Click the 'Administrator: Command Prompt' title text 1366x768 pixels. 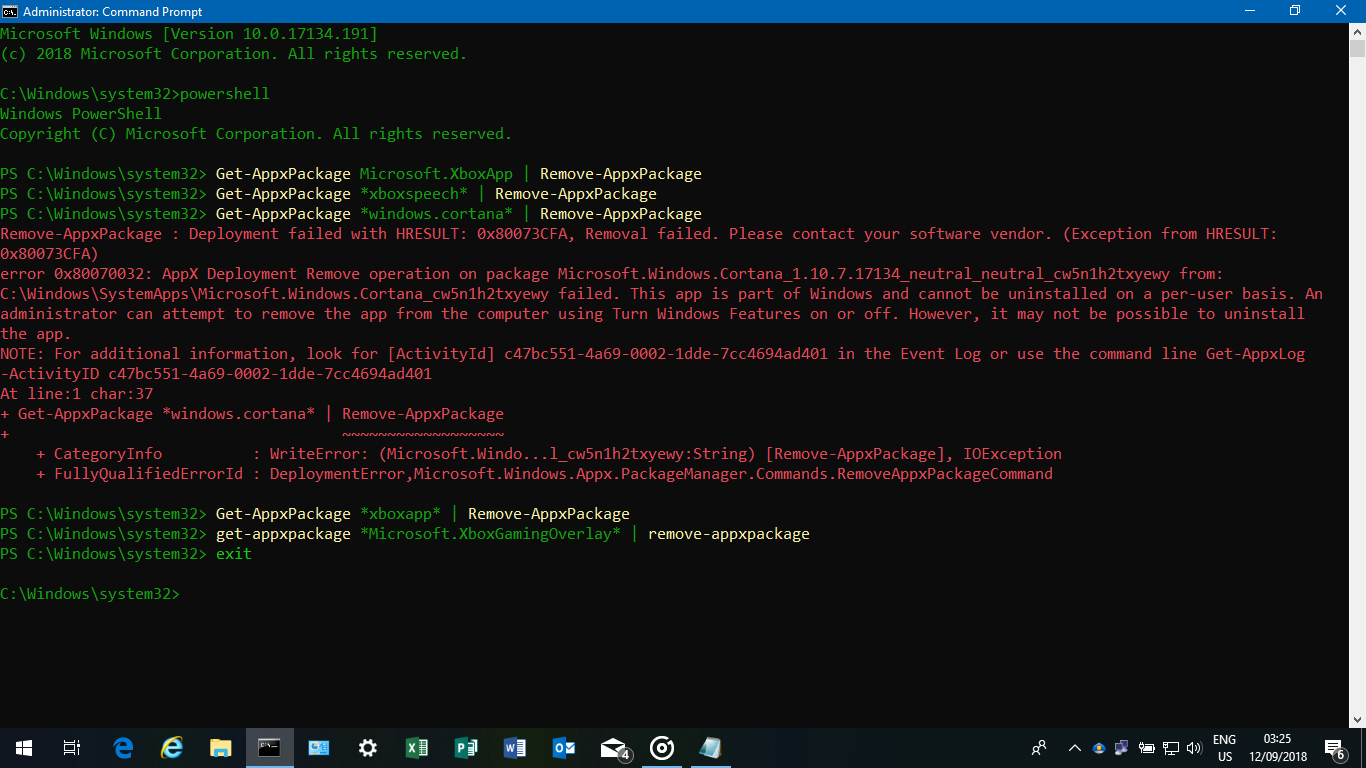coord(112,11)
